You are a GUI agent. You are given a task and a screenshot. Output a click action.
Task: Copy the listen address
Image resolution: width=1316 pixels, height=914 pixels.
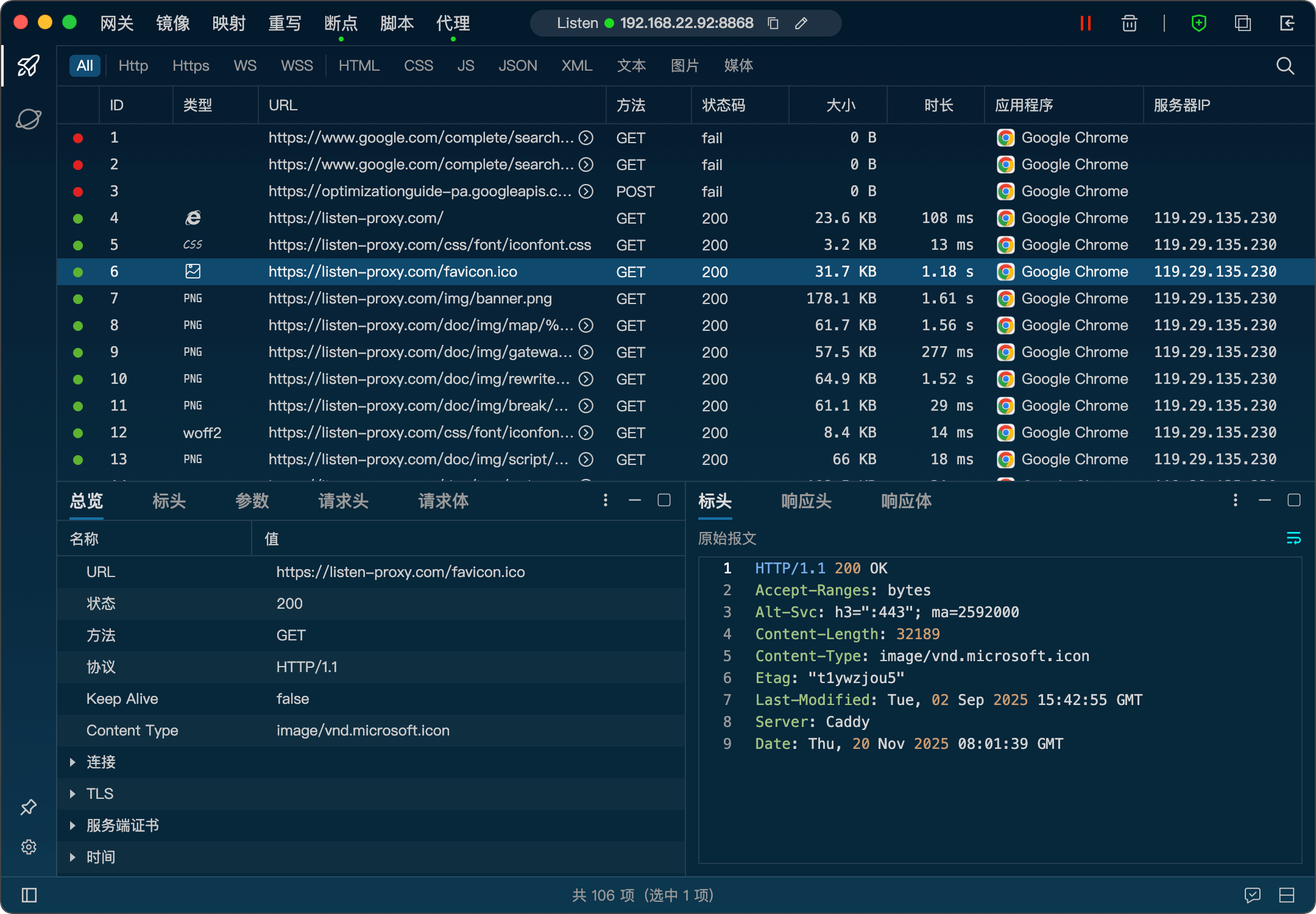coord(773,23)
